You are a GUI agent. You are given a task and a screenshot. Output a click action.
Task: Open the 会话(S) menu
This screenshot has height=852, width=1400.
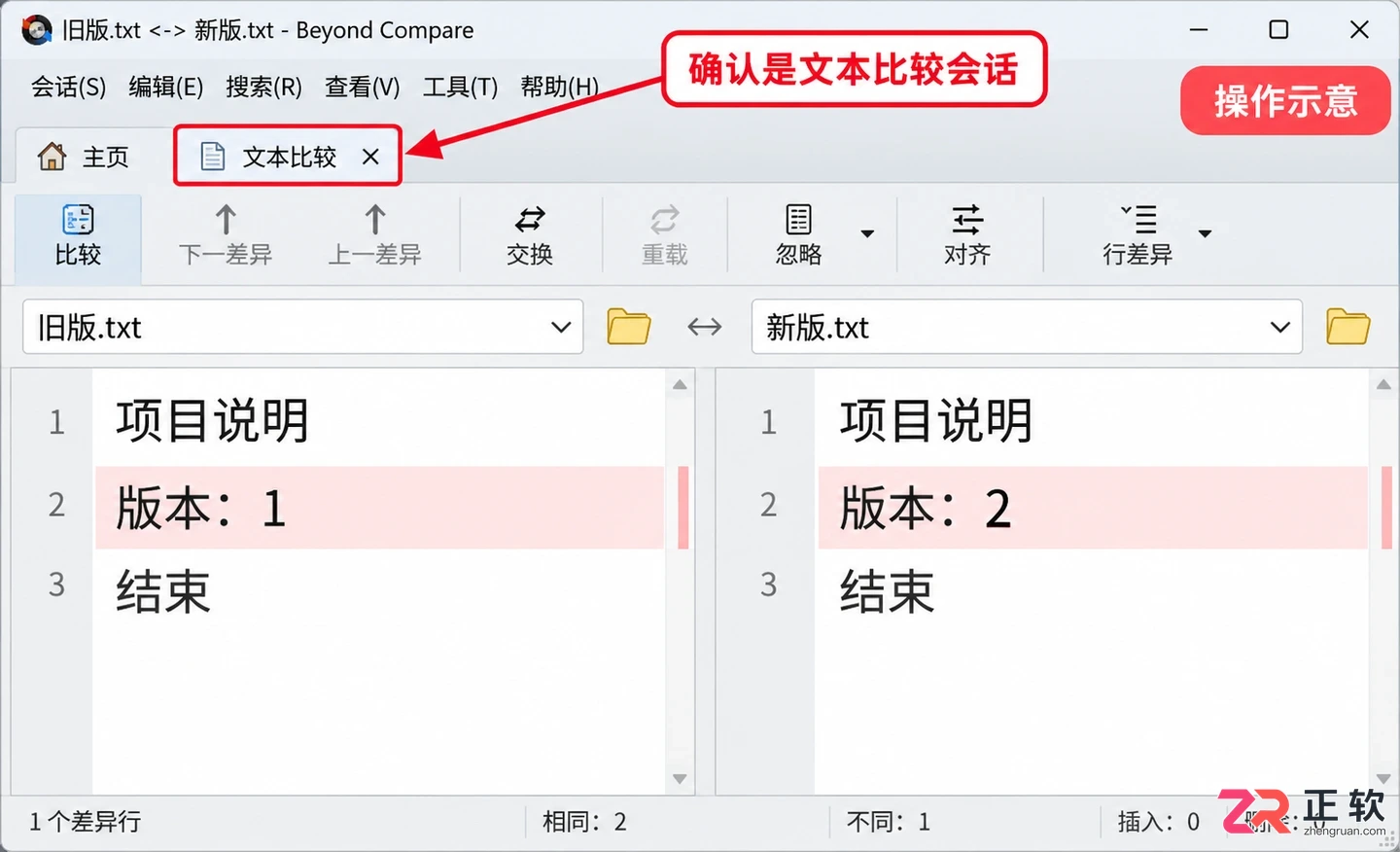coord(68,87)
